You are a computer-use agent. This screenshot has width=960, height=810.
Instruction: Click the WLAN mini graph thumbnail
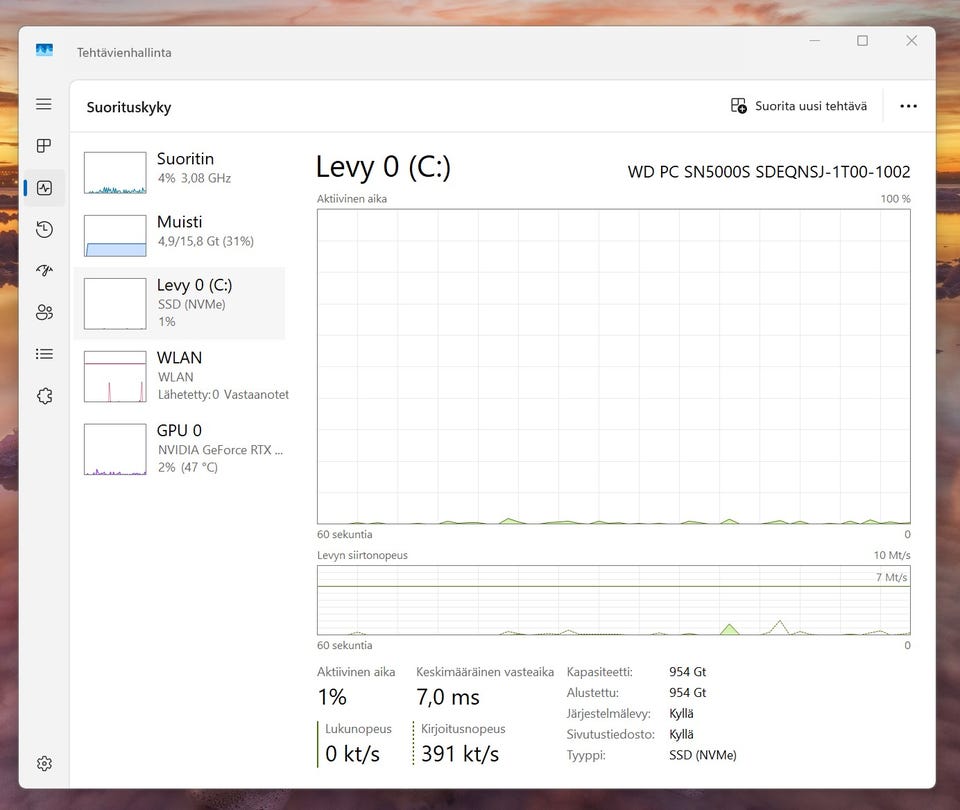pyautogui.click(x=115, y=377)
